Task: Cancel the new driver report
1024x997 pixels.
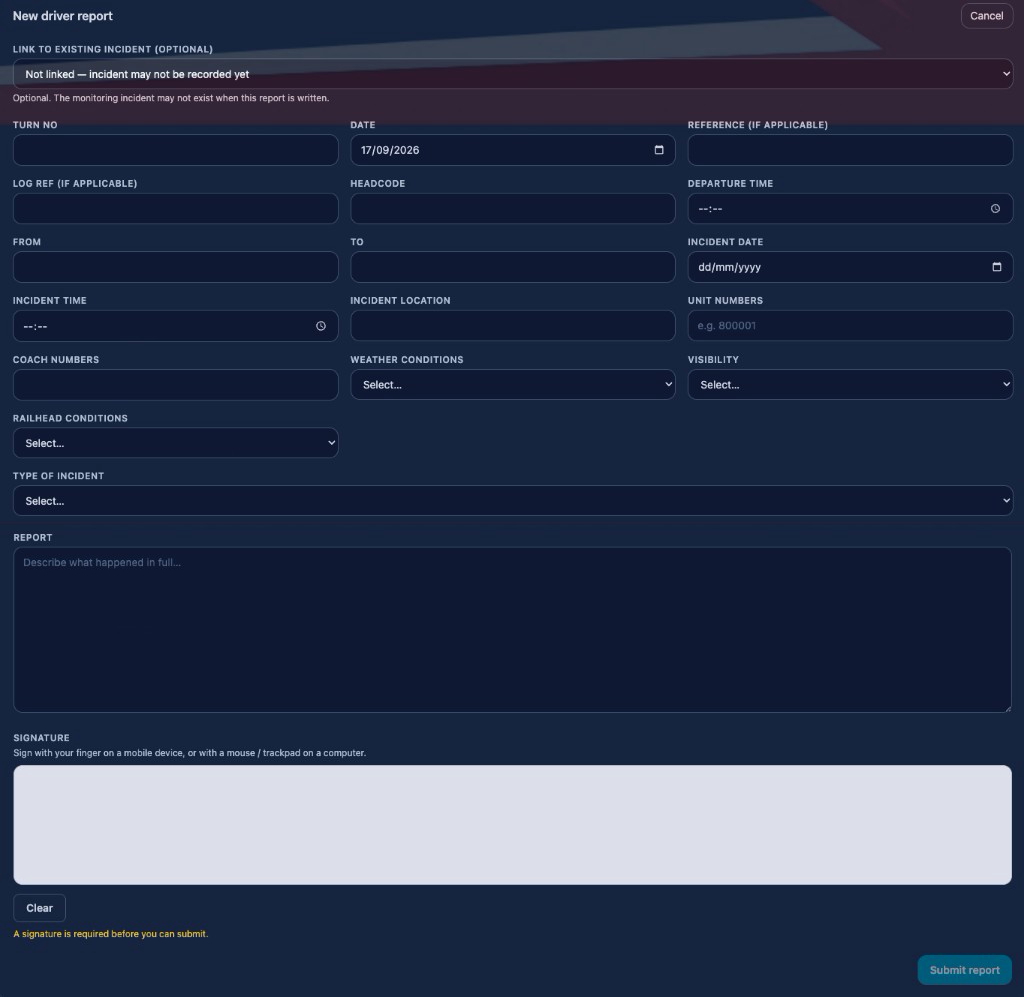Action: pyautogui.click(x=986, y=16)
